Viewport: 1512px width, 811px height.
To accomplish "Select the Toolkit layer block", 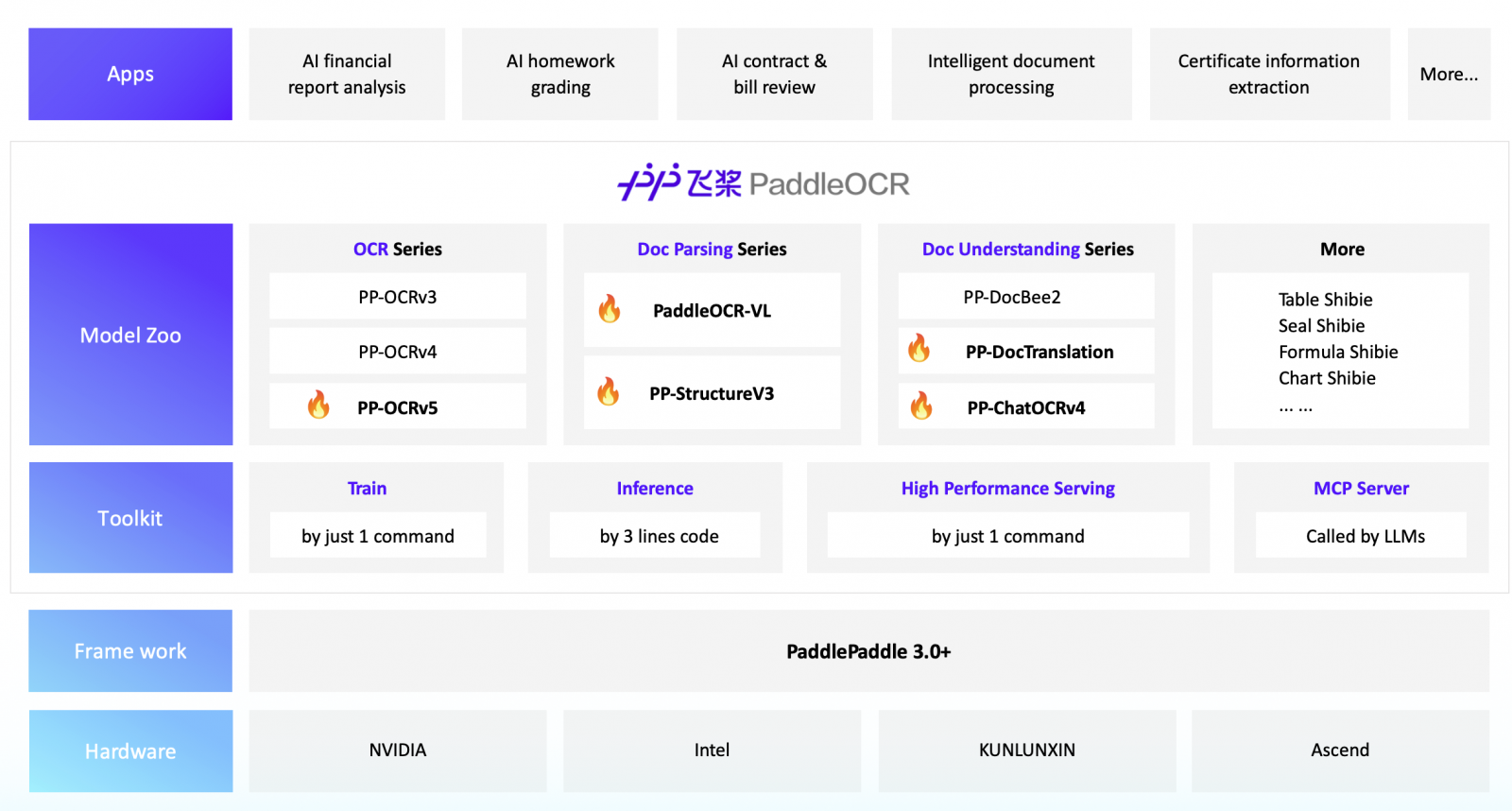I will pyautogui.click(x=130, y=518).
